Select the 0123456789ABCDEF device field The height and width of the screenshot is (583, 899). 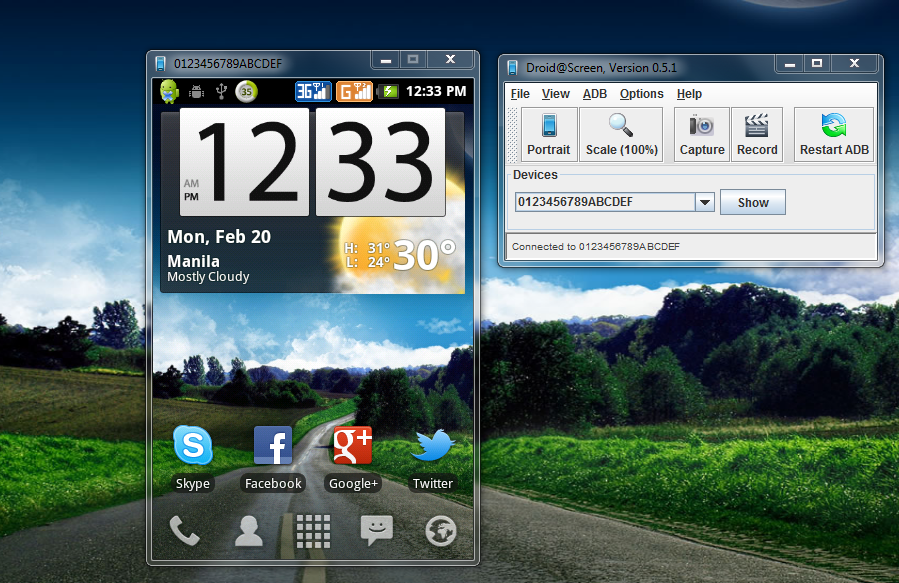(605, 202)
